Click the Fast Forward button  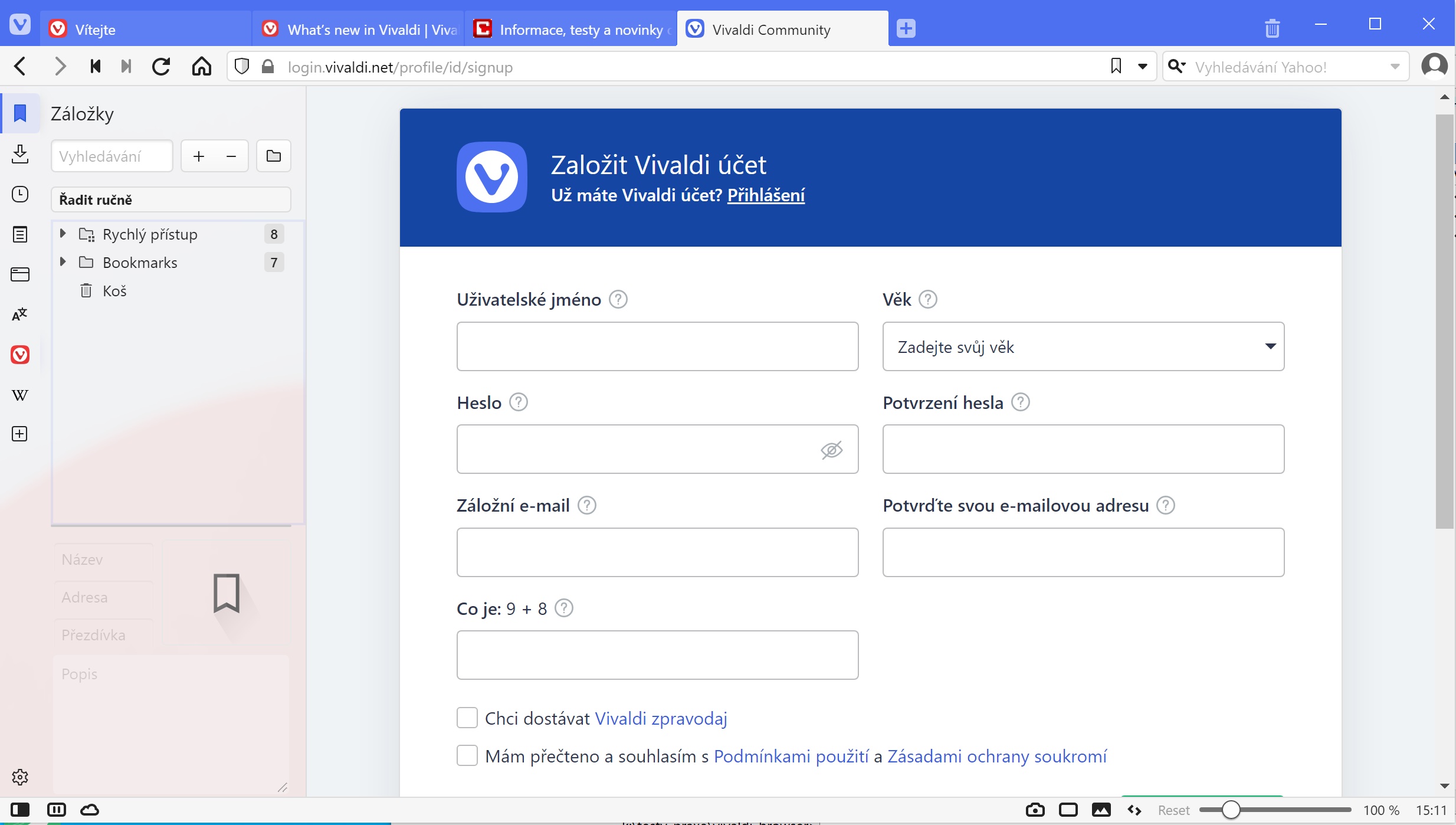click(126, 67)
